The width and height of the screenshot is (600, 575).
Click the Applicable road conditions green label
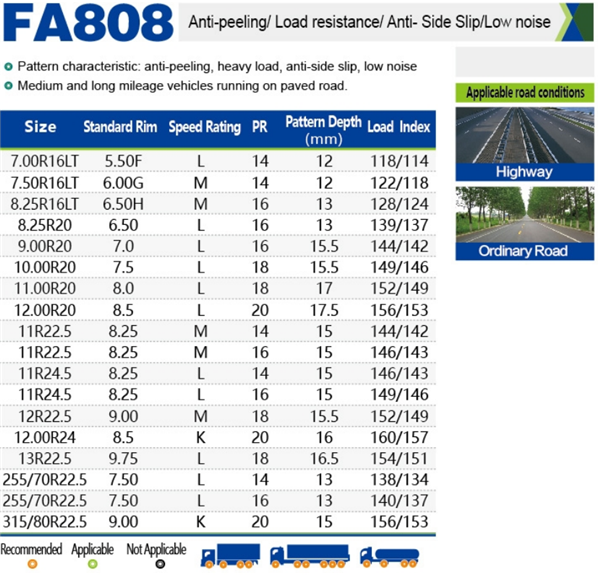(525, 93)
